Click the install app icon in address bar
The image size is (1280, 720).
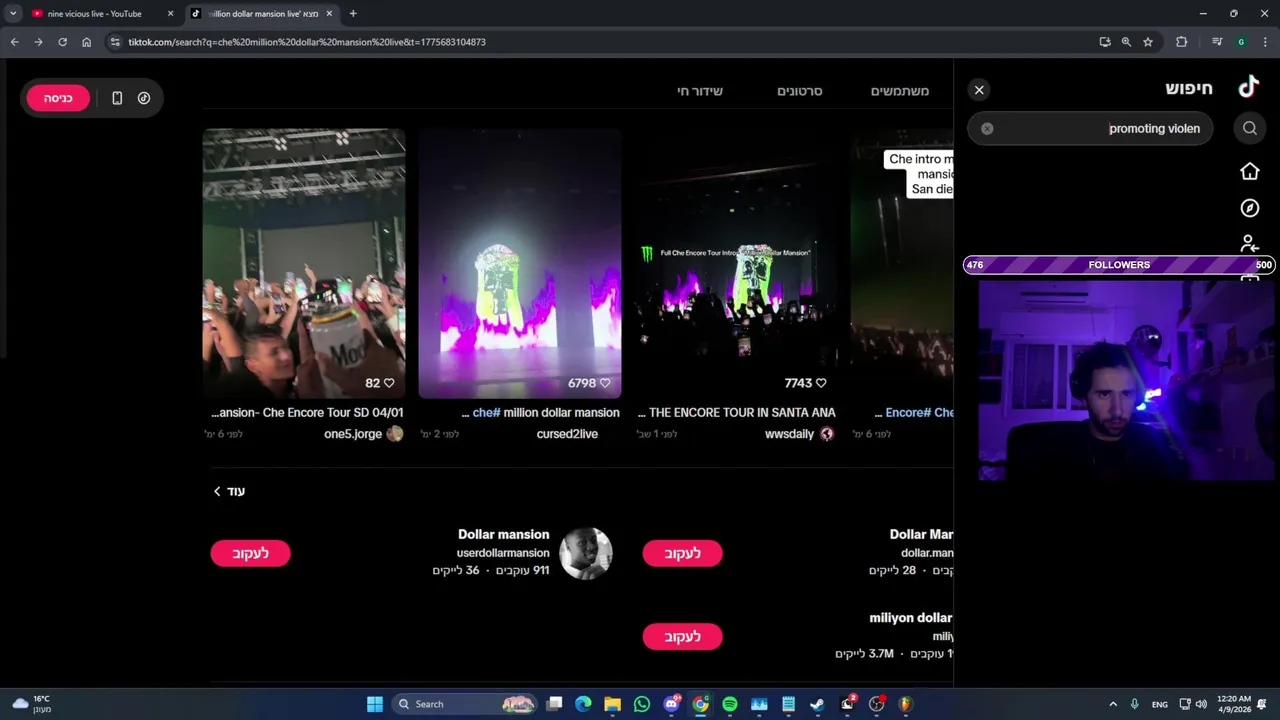point(1104,42)
